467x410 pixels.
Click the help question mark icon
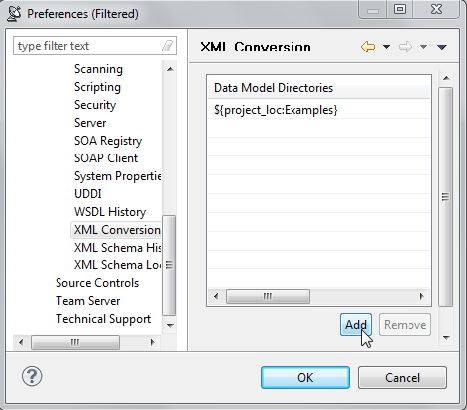coord(32,376)
